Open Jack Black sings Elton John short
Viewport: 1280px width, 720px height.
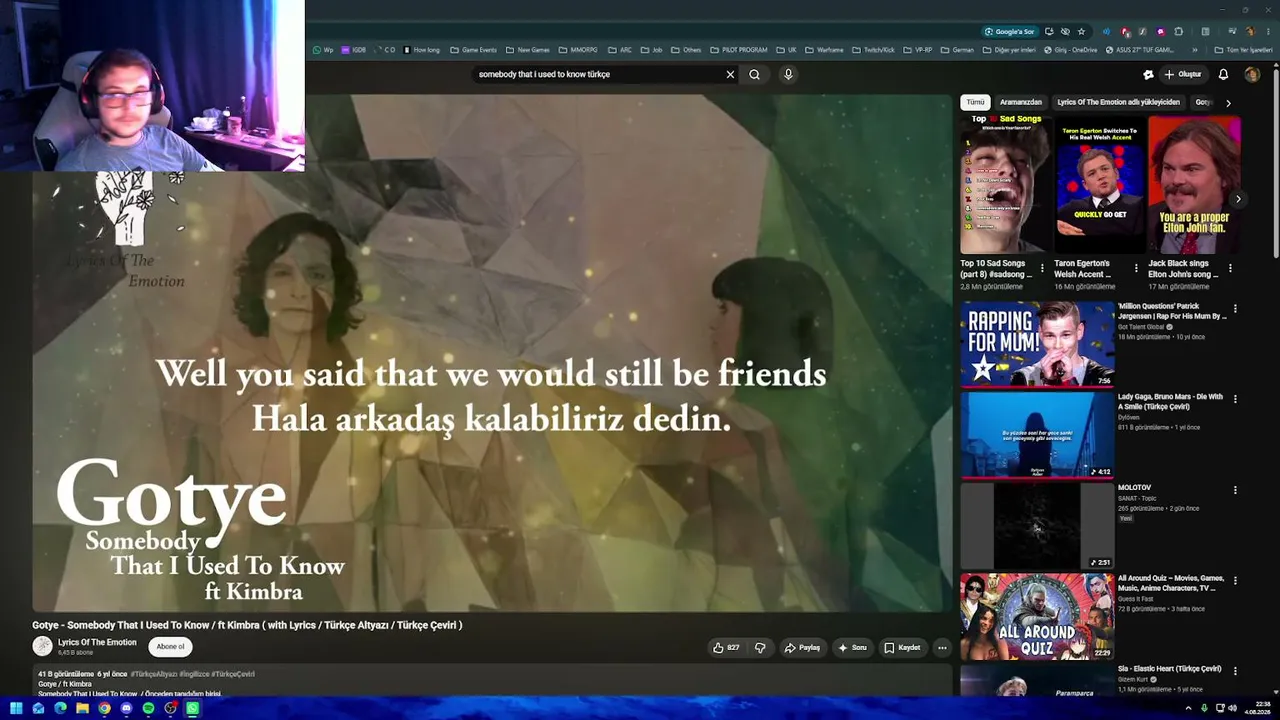click(x=1194, y=185)
